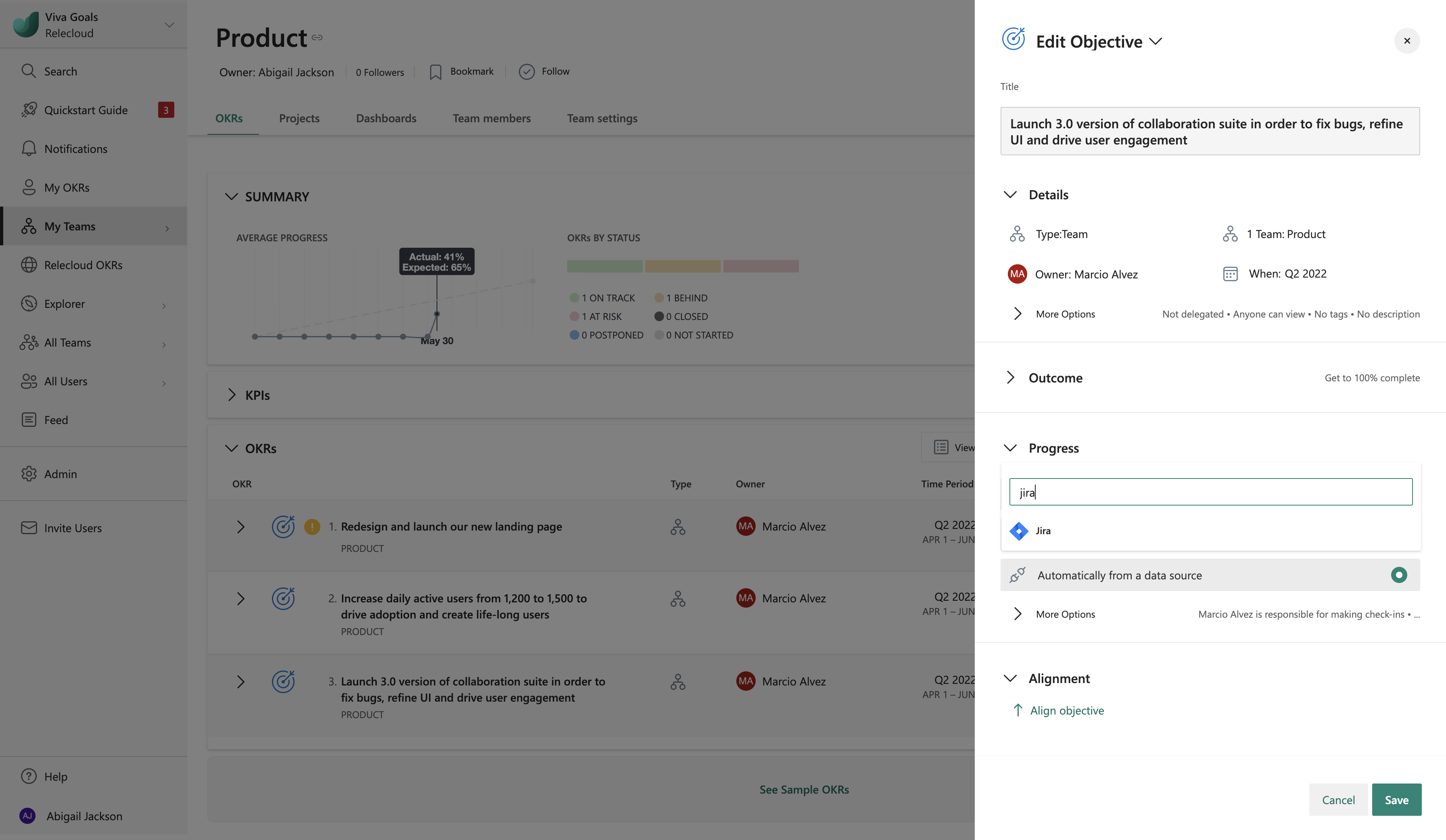The height and width of the screenshot is (840, 1446).
Task: Click the integration search field containing jira
Action: tap(1211, 492)
